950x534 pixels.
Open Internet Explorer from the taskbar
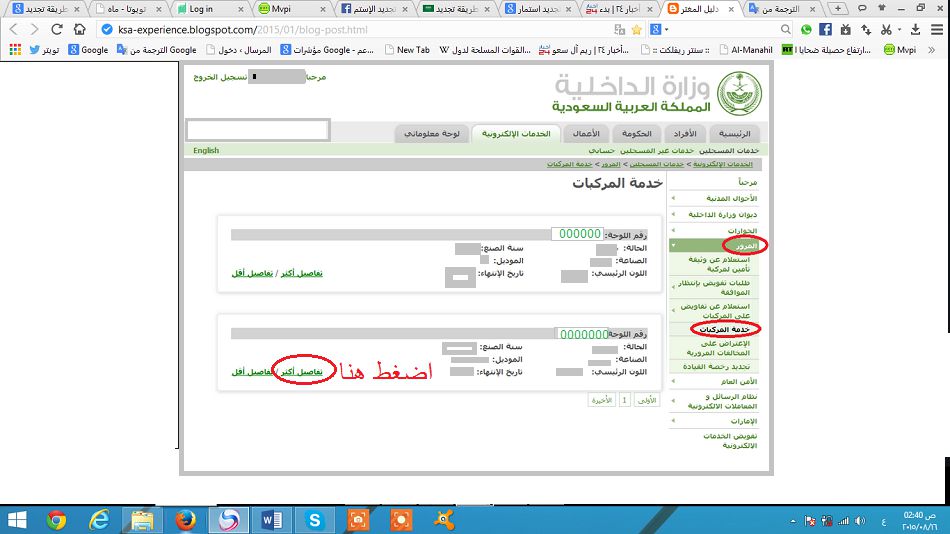tap(98, 518)
